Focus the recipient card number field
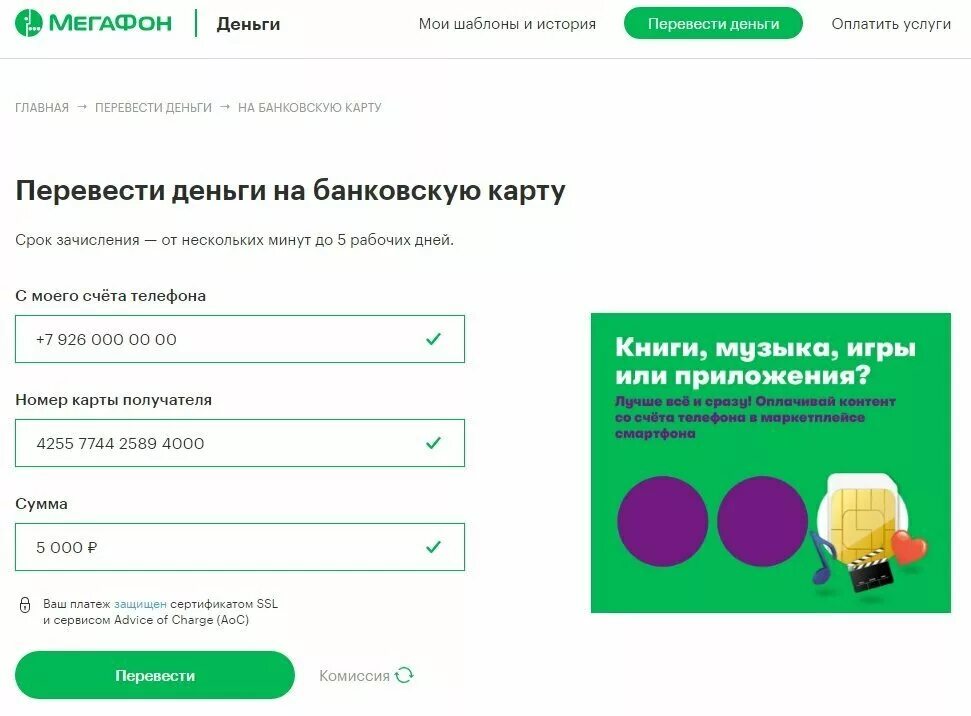 240,443
